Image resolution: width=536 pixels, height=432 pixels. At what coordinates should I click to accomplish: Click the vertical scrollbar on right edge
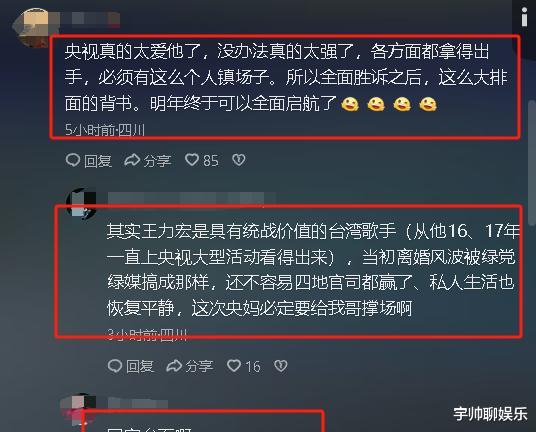pyautogui.click(x=532, y=162)
